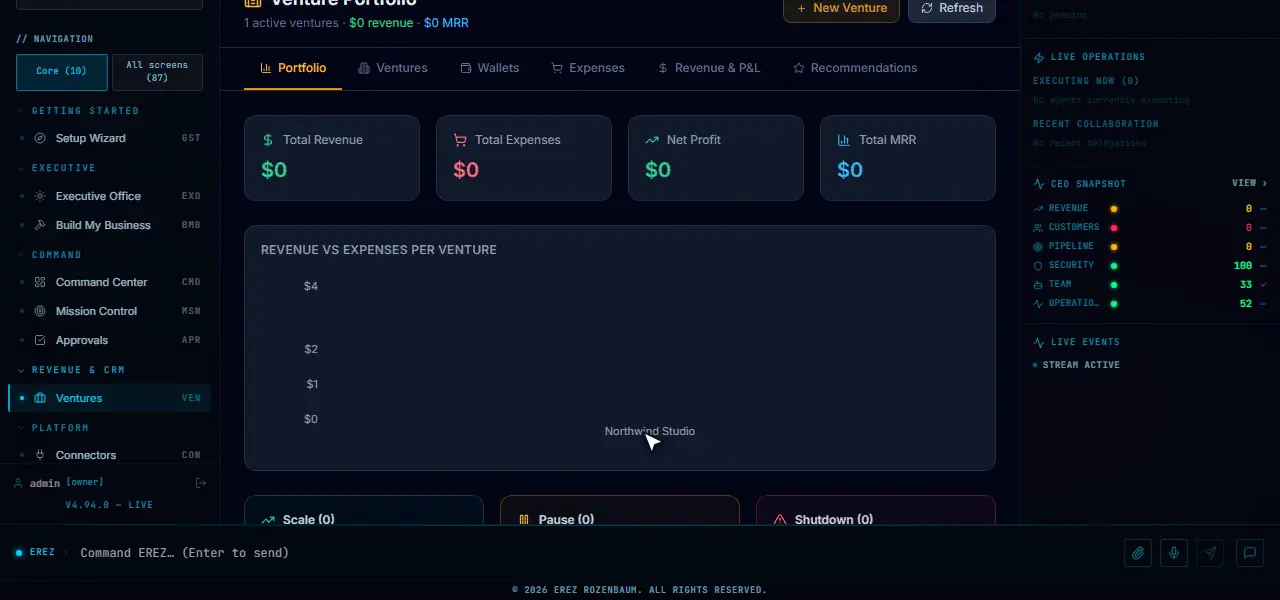Collapse the Command navigation section
The image size is (1280, 600).
coord(50,255)
